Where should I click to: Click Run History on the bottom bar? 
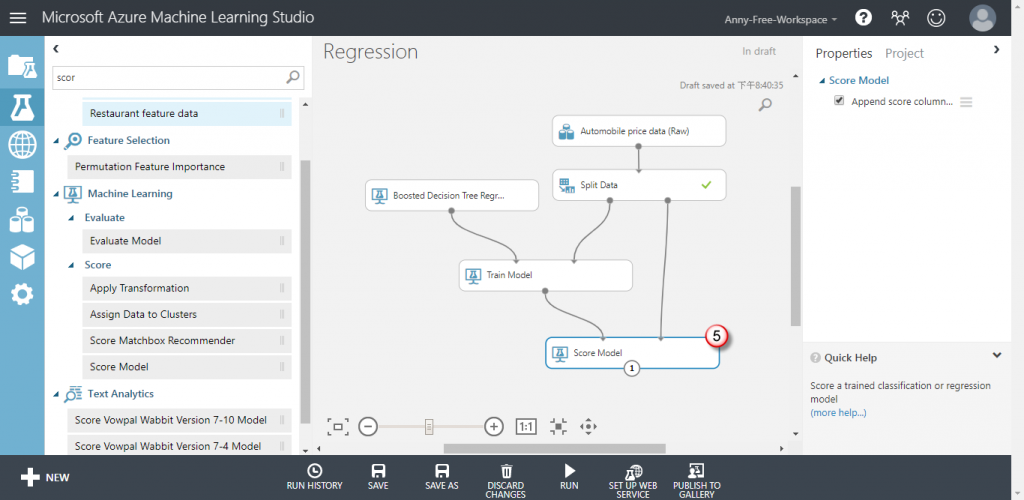click(314, 477)
